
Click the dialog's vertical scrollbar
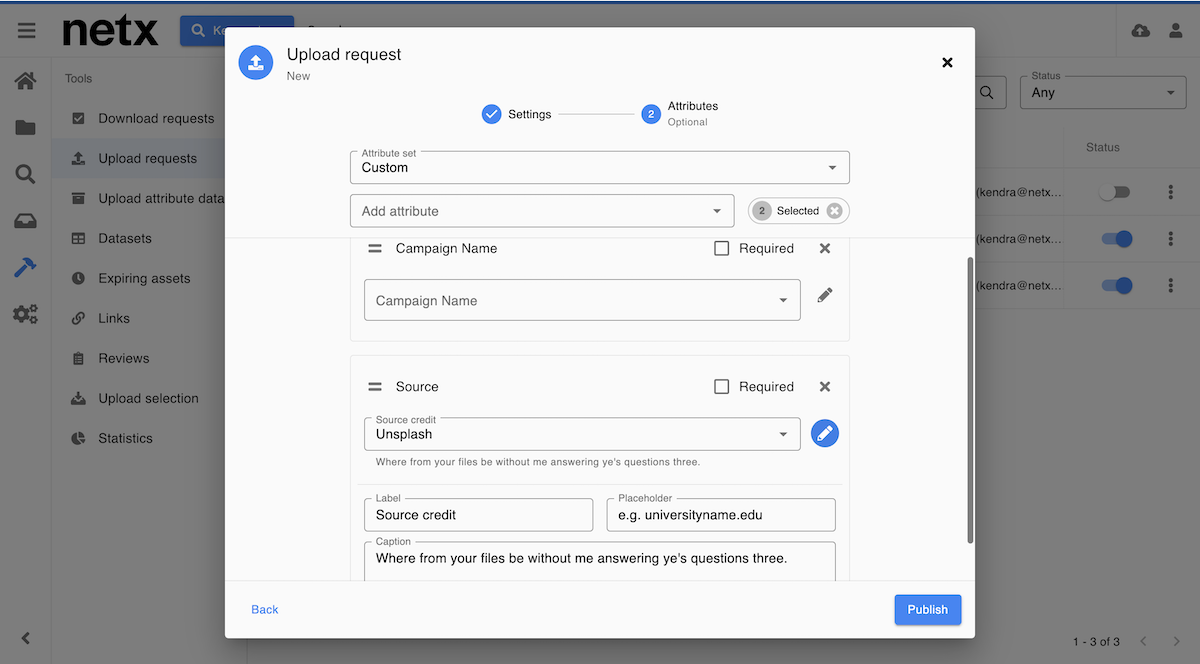point(969,400)
